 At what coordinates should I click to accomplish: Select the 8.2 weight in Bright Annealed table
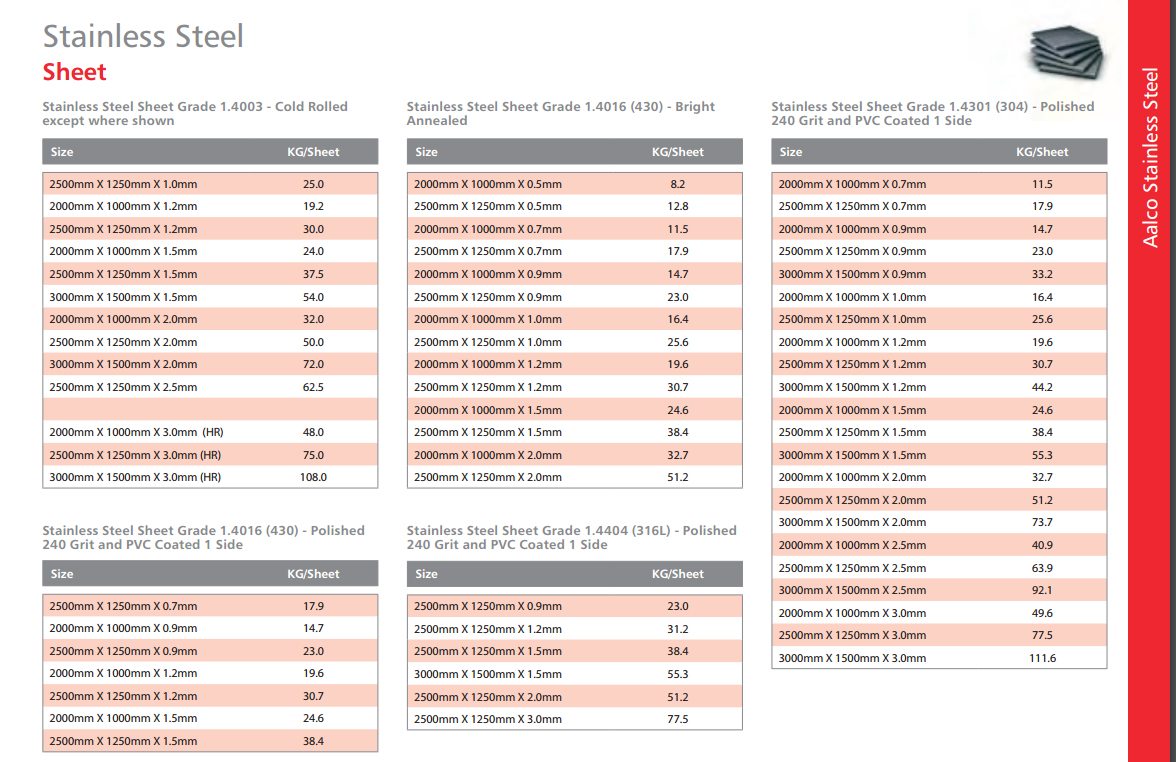[678, 184]
